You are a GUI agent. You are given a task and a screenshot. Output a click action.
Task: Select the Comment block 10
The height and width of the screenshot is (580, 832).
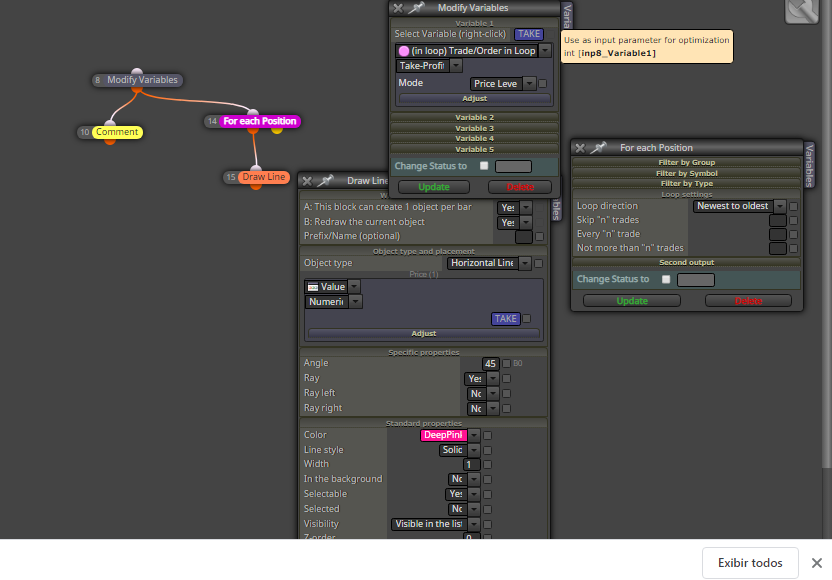[x=110, y=132]
